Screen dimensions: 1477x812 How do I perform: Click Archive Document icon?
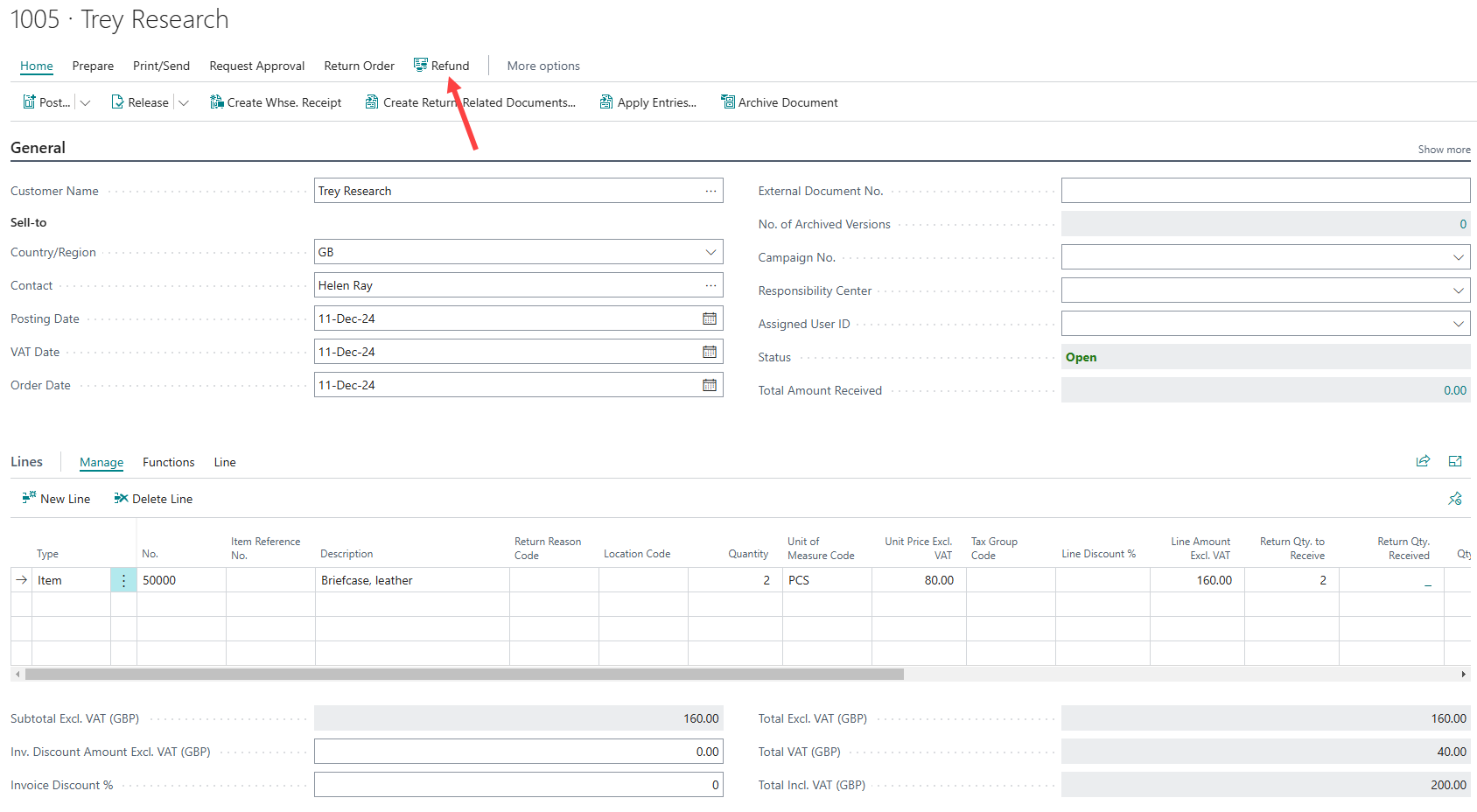coord(727,101)
